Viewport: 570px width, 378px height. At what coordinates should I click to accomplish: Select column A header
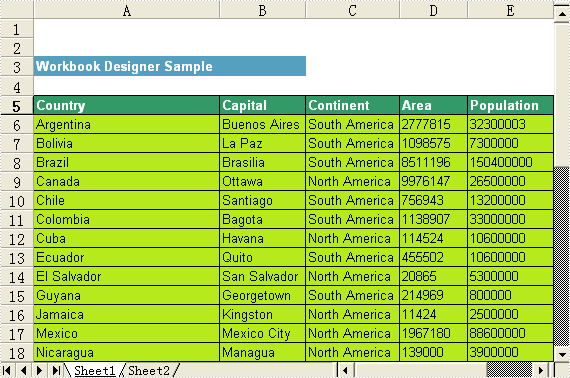pos(127,11)
